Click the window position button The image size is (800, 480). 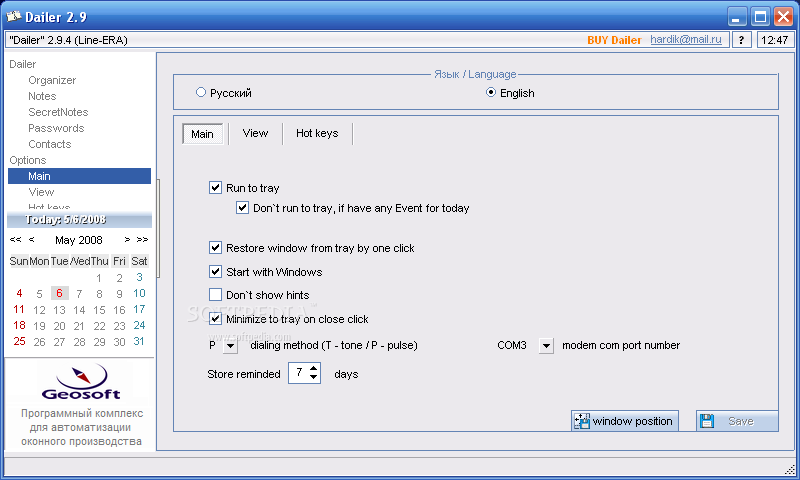pos(625,421)
